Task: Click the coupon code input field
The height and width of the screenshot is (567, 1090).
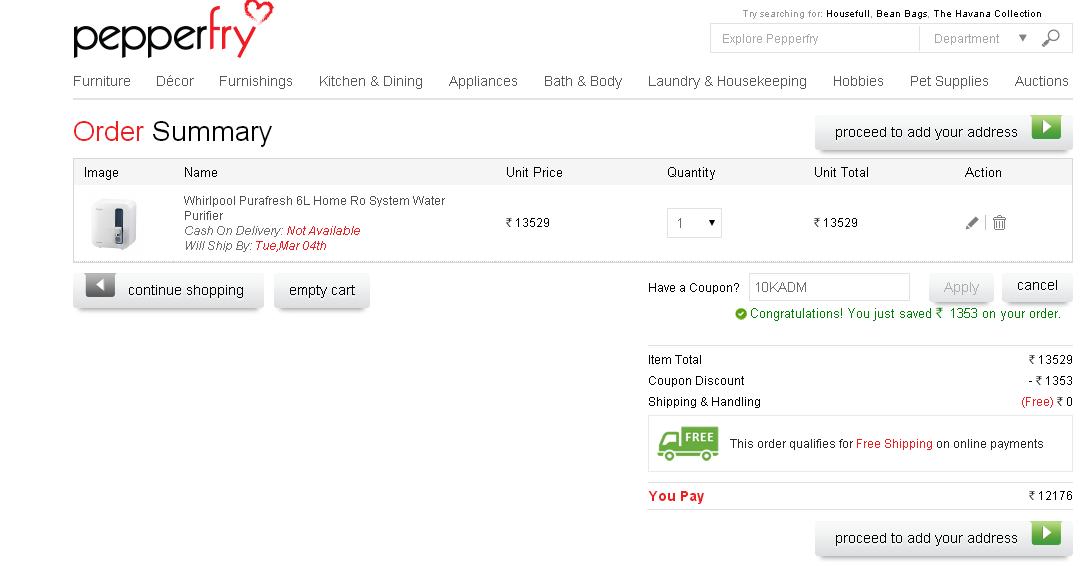Action: (829, 287)
